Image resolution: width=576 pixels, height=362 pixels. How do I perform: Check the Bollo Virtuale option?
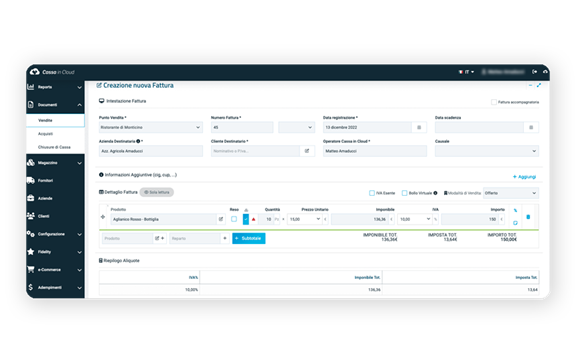404,193
